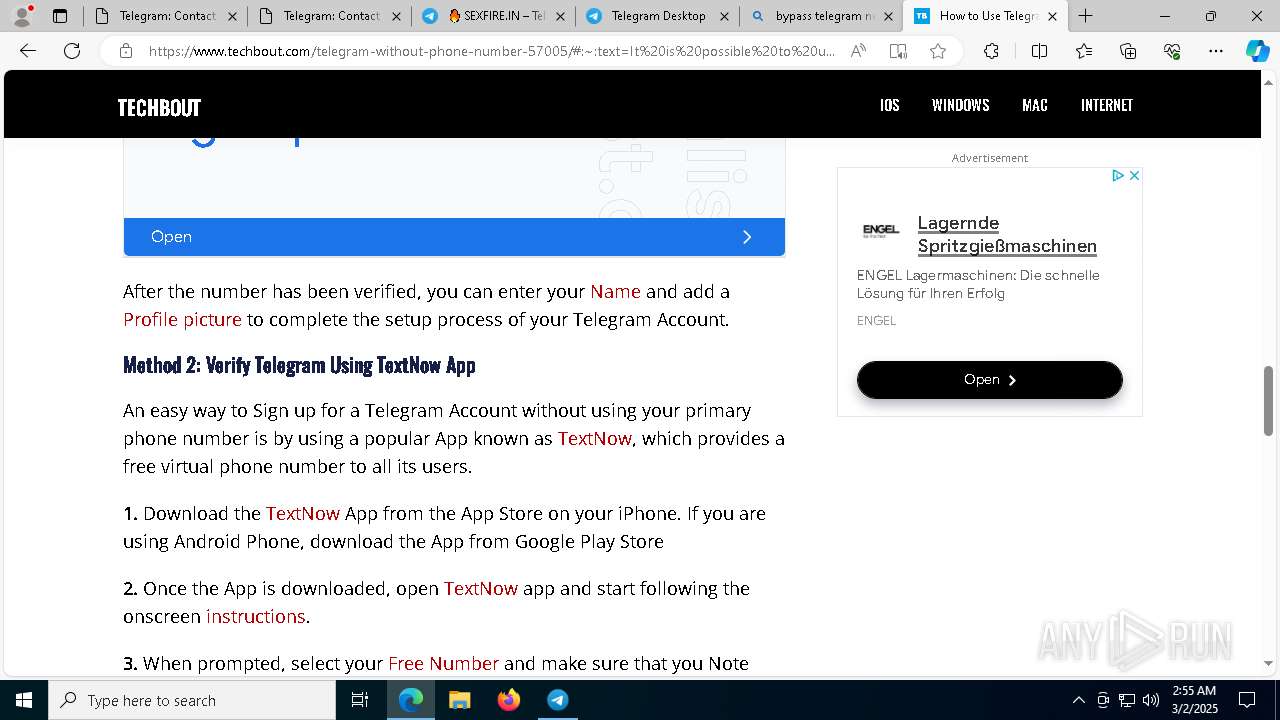Open Lagernde Spritzgießmaschinen ad link

coord(1007,234)
